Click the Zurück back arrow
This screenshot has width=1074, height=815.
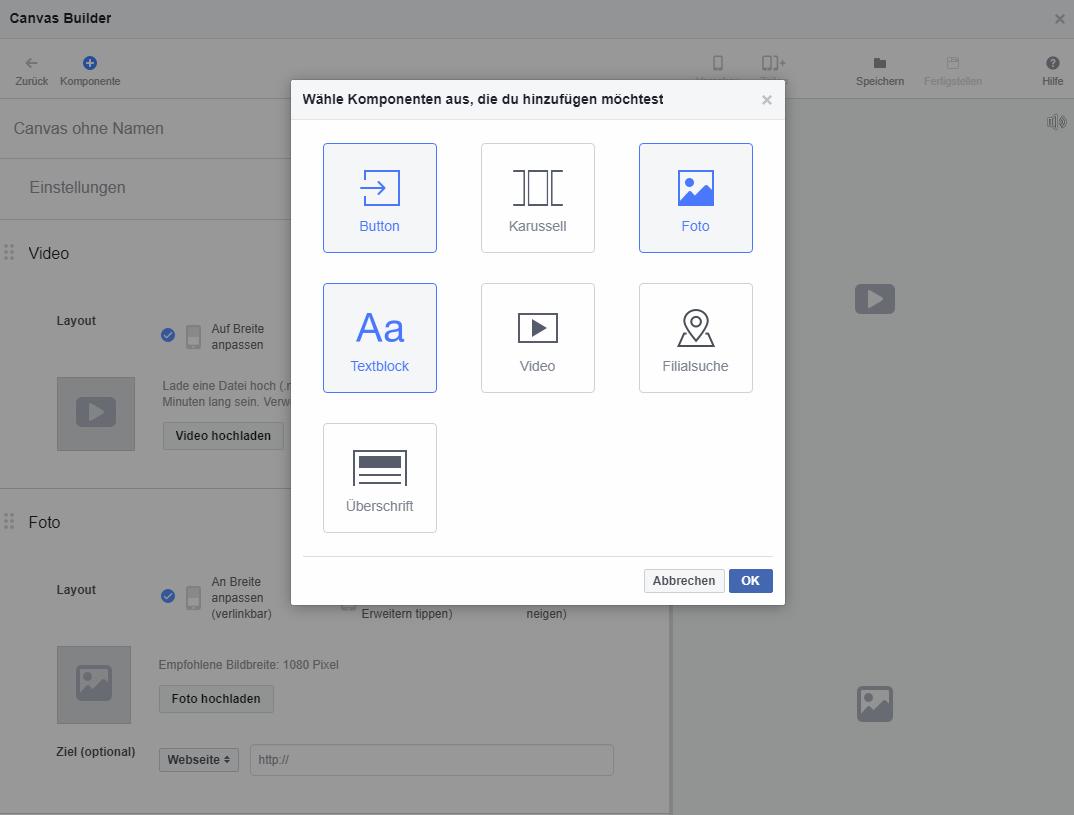pyautogui.click(x=31, y=63)
